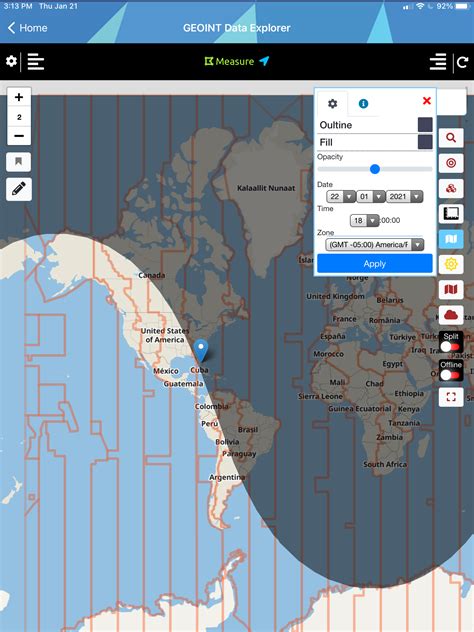Tap the United Kingdom map label

[335, 296]
